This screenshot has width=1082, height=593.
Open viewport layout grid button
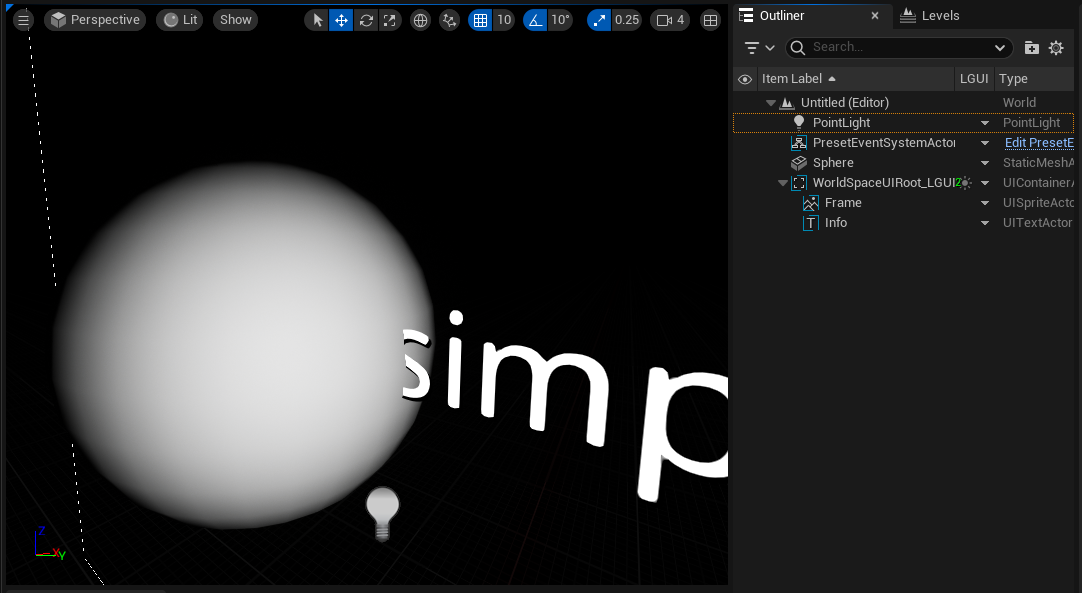tap(710, 20)
